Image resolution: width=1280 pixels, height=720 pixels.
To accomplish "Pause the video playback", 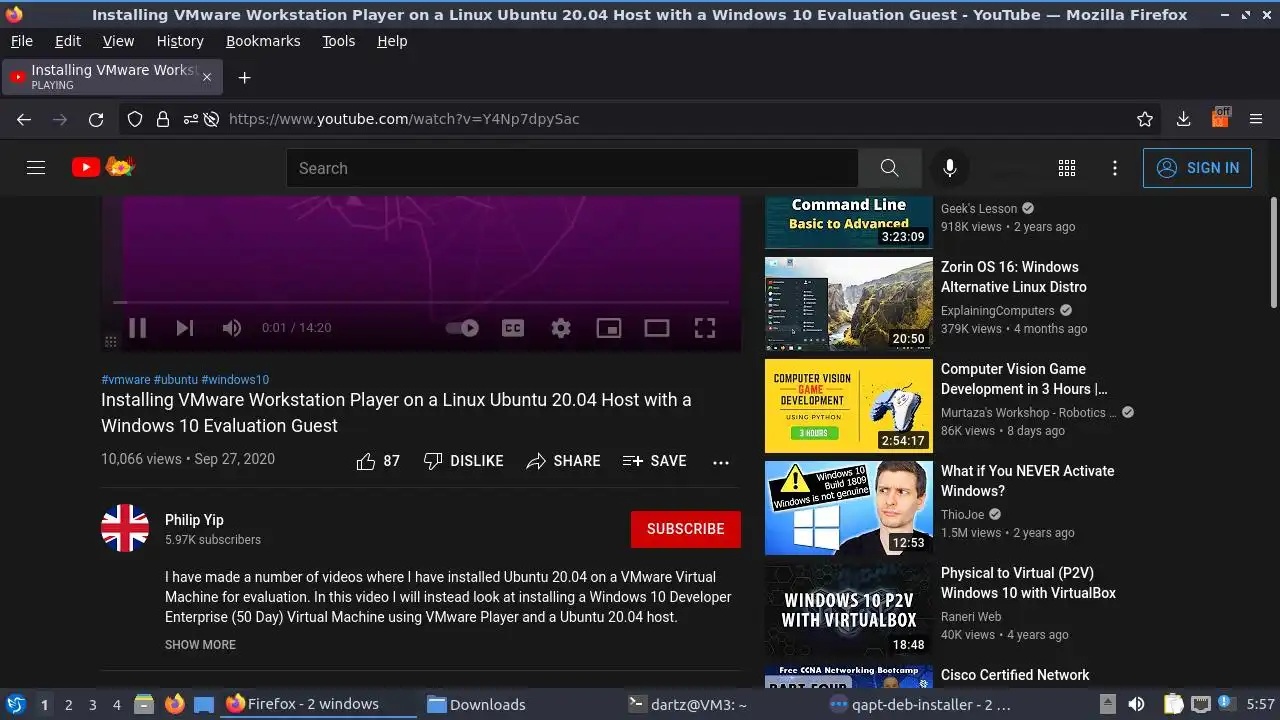I will pyautogui.click(x=137, y=328).
